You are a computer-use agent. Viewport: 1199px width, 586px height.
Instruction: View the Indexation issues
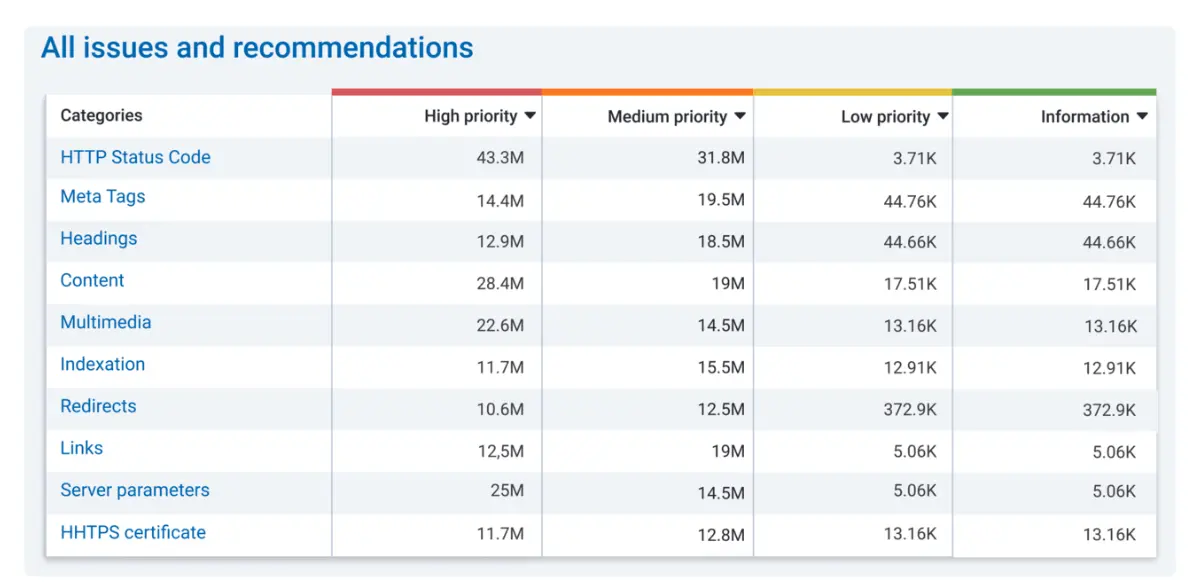[x=102, y=365]
